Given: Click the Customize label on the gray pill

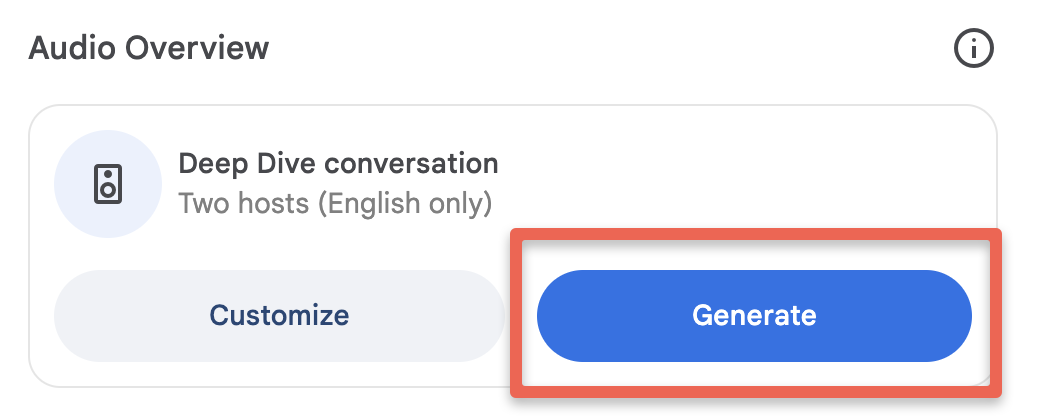Looking at the screenshot, I should (279, 316).
